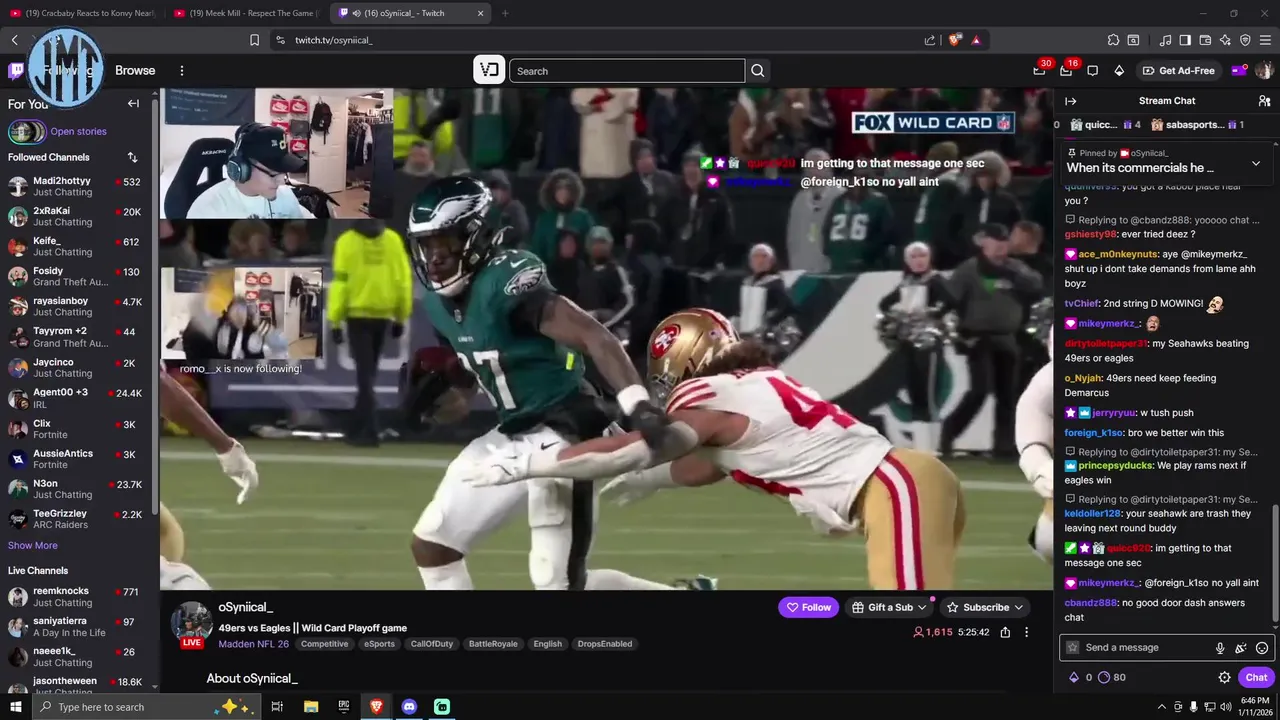The image size is (1280, 720).
Task: Open the chat celebration party popper icon
Action: coord(1241,648)
